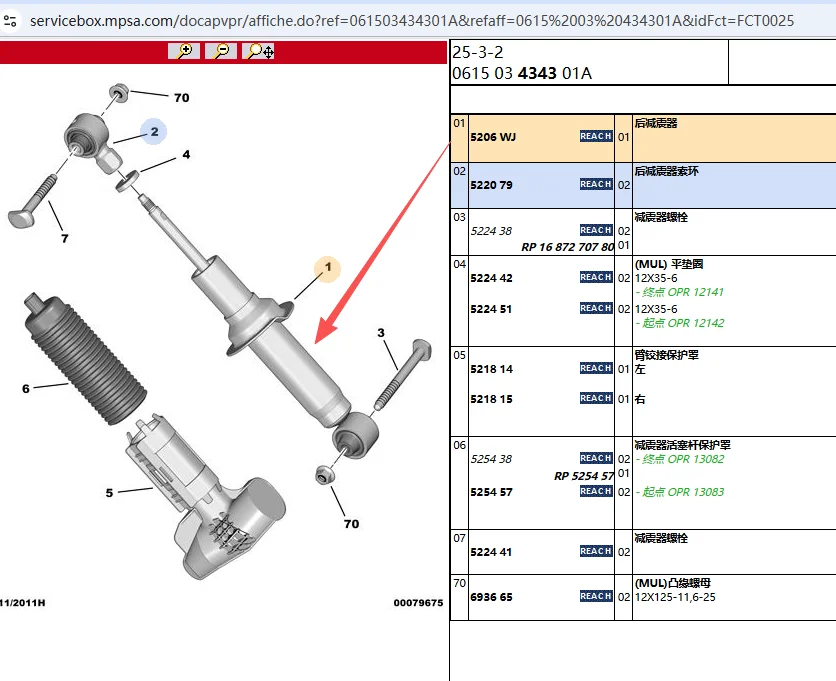The height and width of the screenshot is (681, 836).
Task: Click callout number 1 on the diagram
Action: tap(328, 267)
